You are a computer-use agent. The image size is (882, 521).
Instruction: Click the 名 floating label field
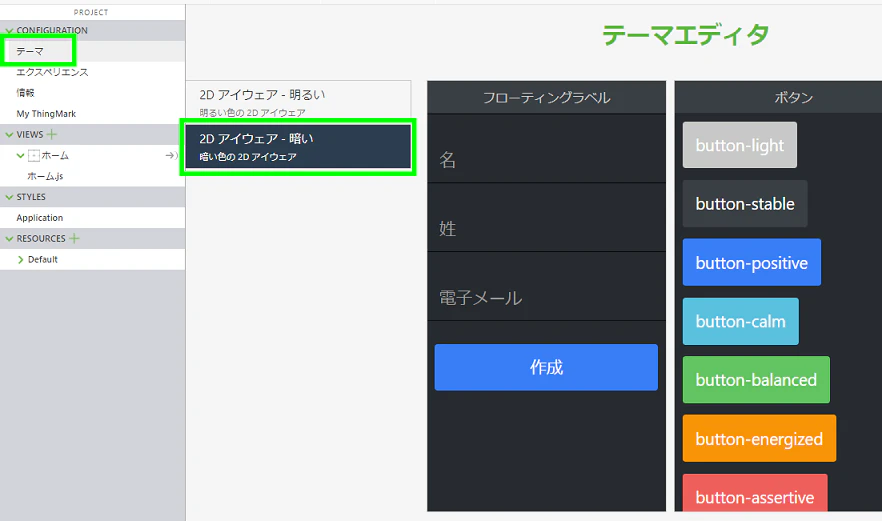[x=546, y=149]
